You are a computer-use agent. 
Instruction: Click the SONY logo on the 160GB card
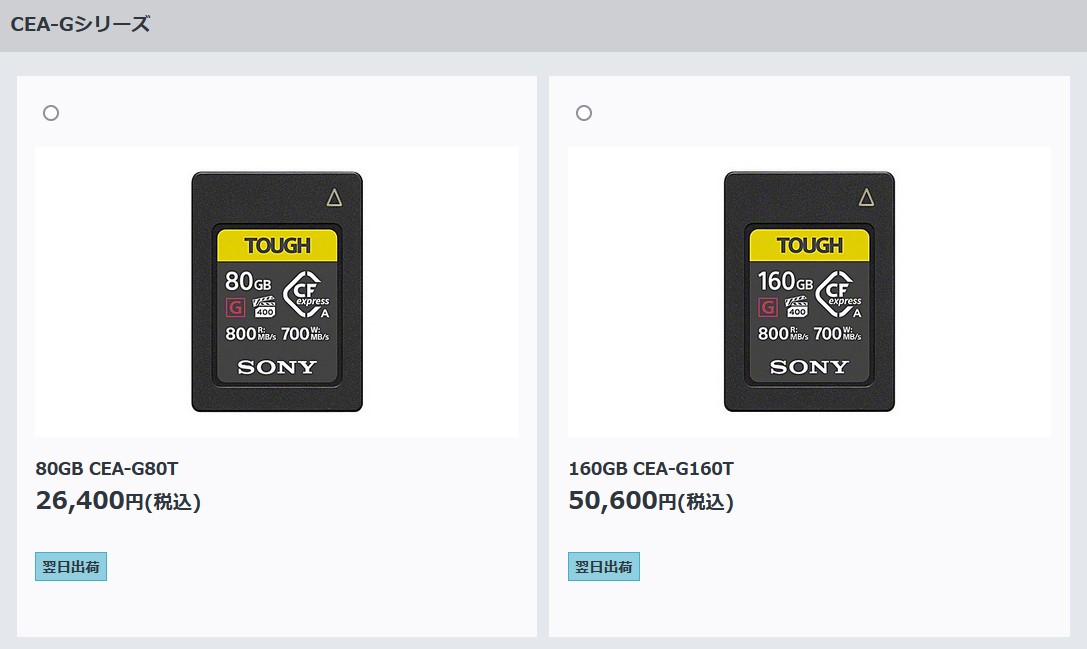pos(810,367)
